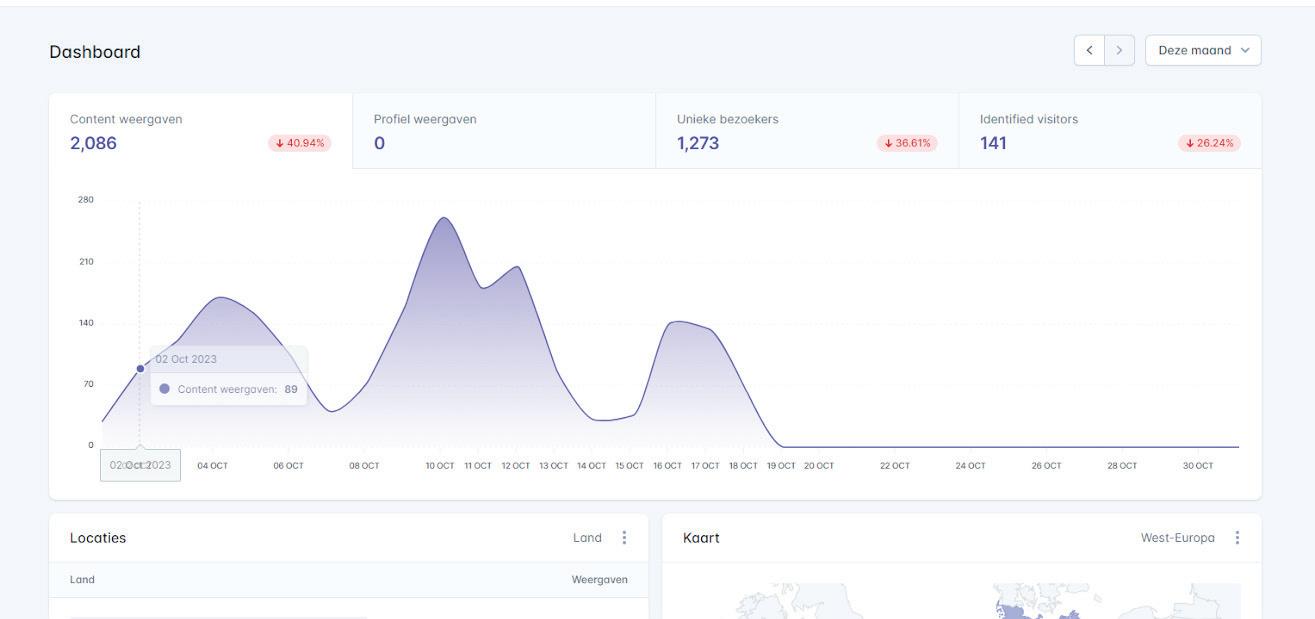Click the Weergaven column header
This screenshot has height=619, width=1315.
599,580
